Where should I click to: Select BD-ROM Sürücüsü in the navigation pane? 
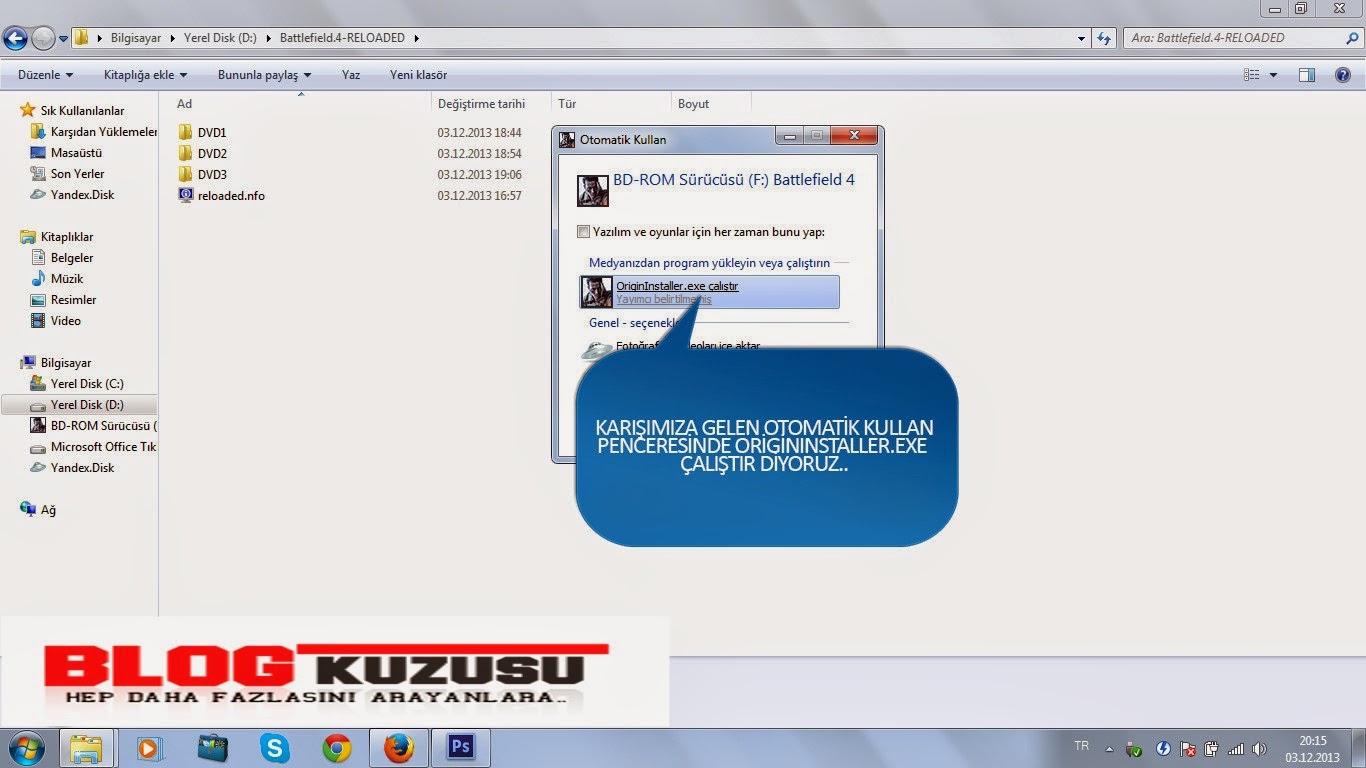point(94,426)
